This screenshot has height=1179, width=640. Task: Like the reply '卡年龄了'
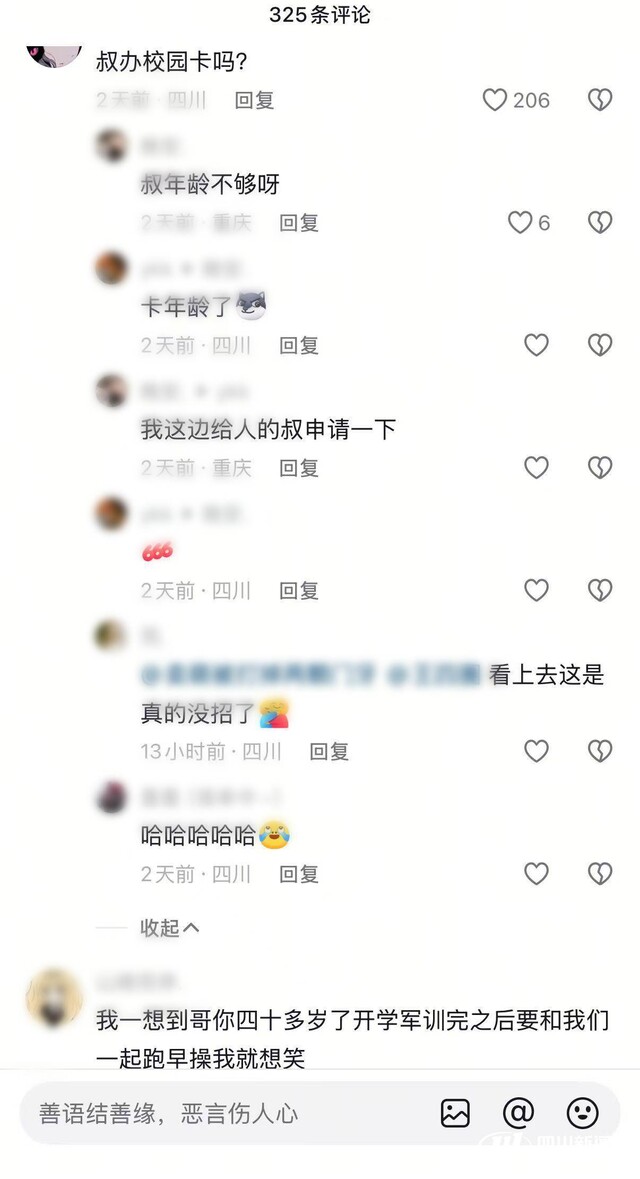(536, 345)
